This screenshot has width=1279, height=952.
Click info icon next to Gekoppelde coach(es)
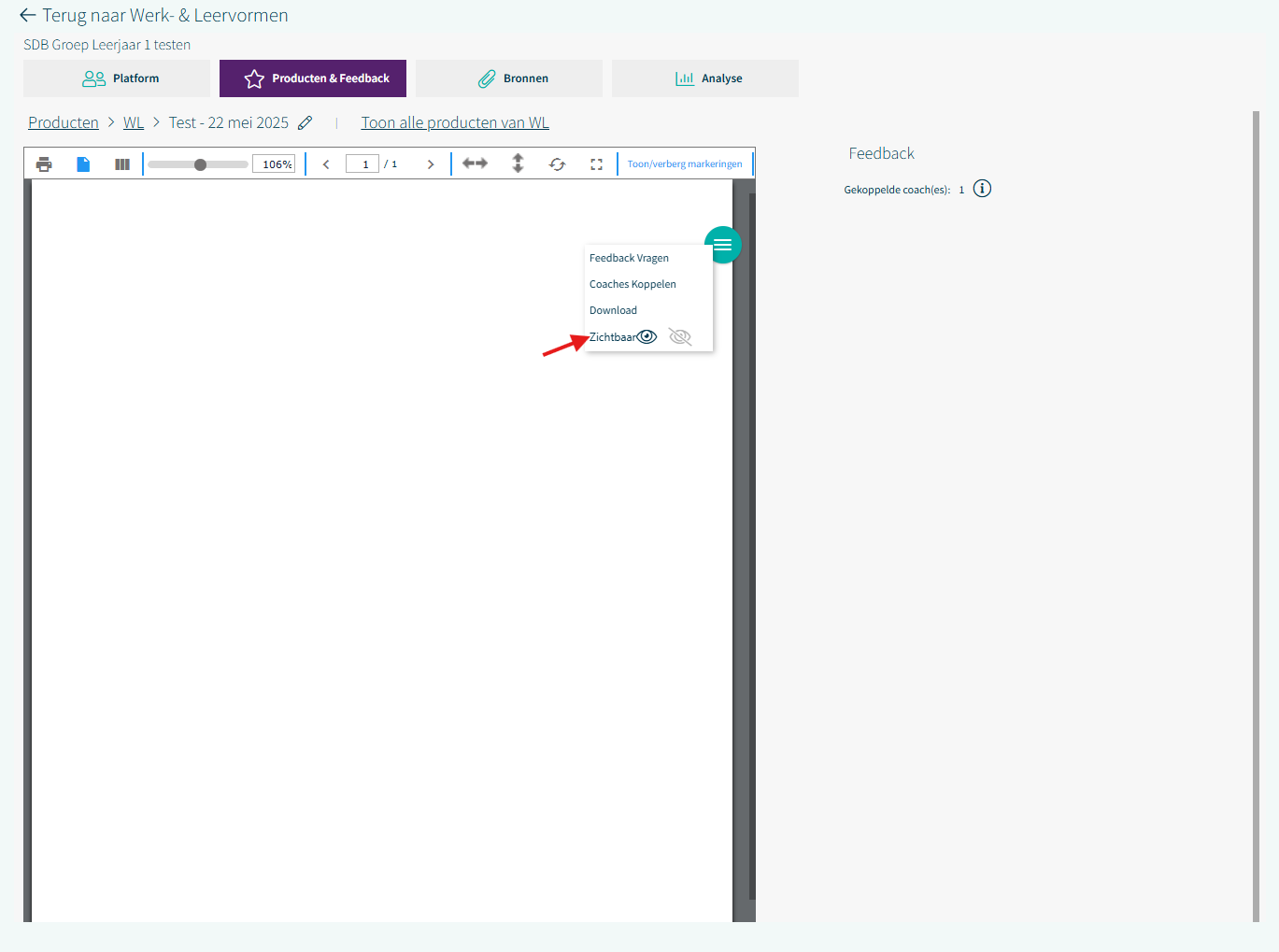click(982, 189)
